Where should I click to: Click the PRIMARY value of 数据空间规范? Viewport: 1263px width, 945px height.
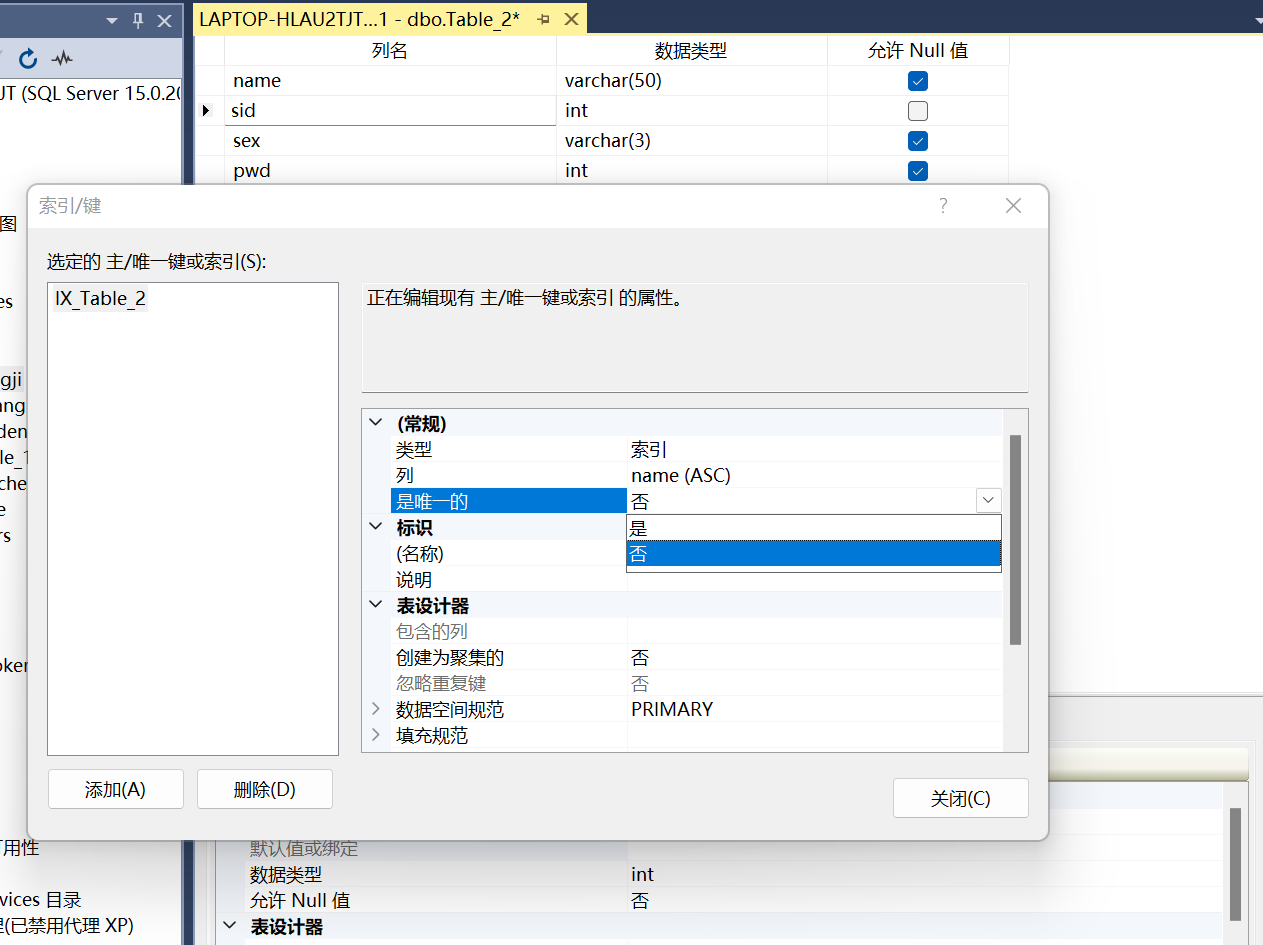(672, 709)
